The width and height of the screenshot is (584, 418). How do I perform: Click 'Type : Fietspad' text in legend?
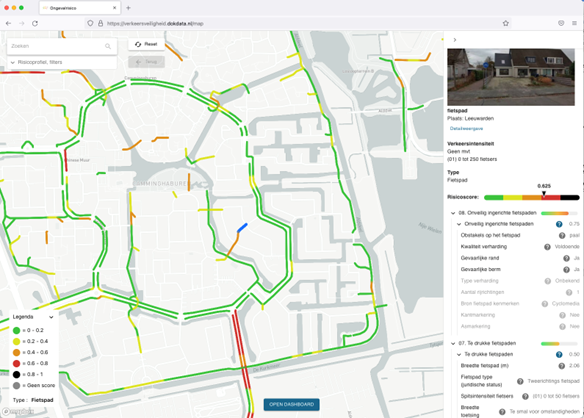33,400
